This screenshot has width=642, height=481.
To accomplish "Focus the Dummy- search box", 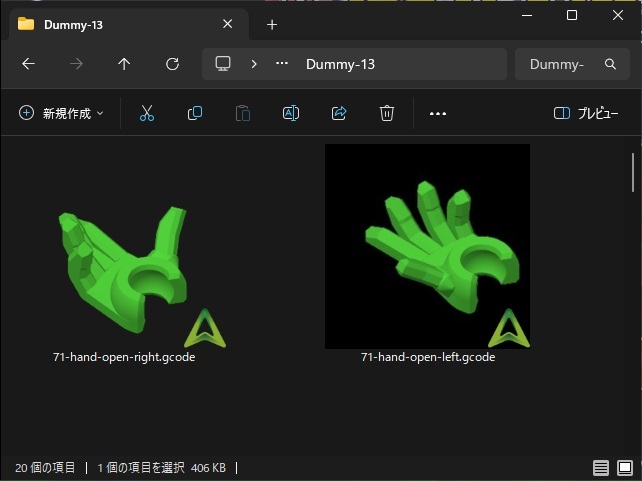I will click(x=572, y=64).
